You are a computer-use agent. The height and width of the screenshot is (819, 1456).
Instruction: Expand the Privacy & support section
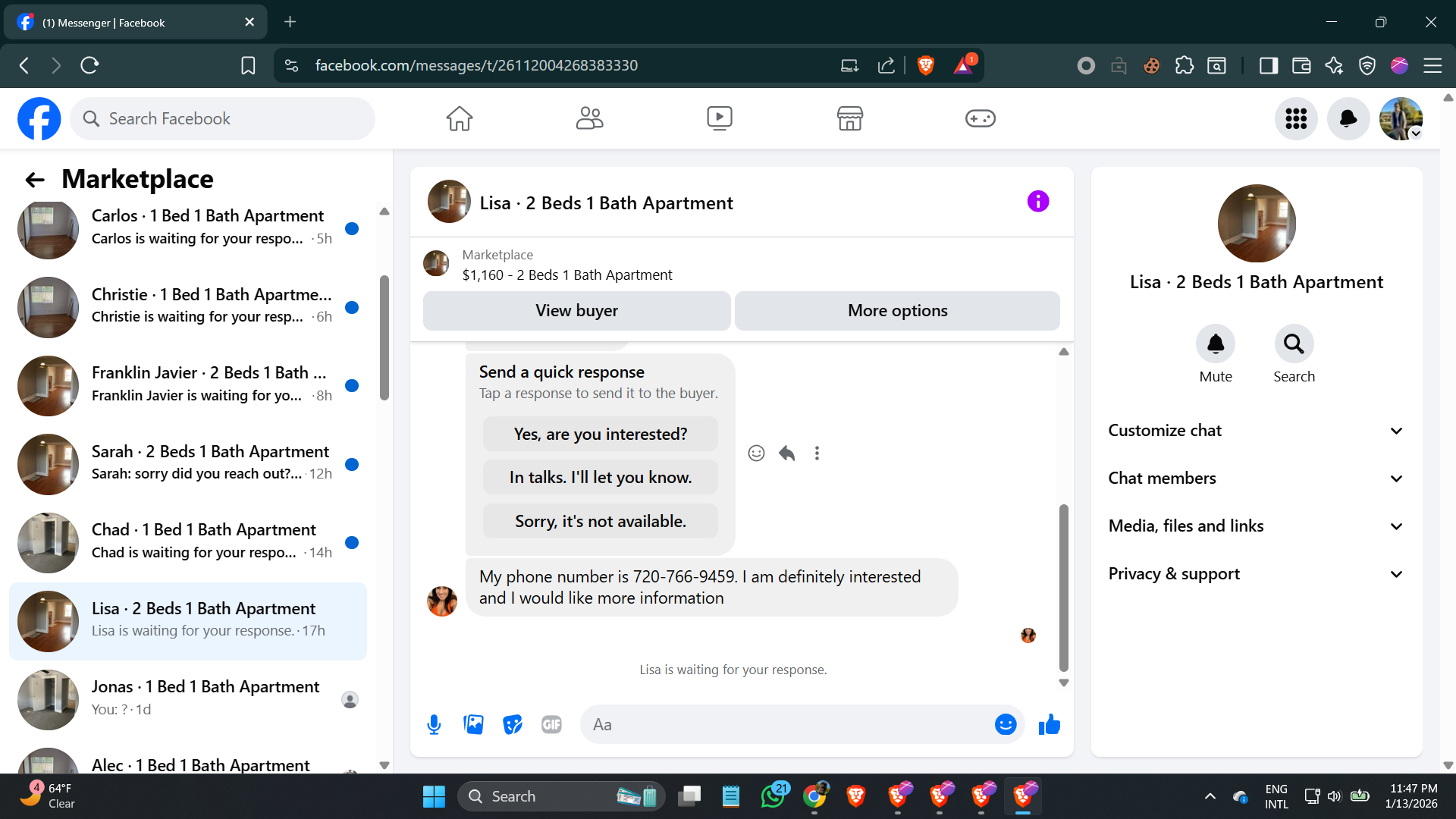(1255, 574)
